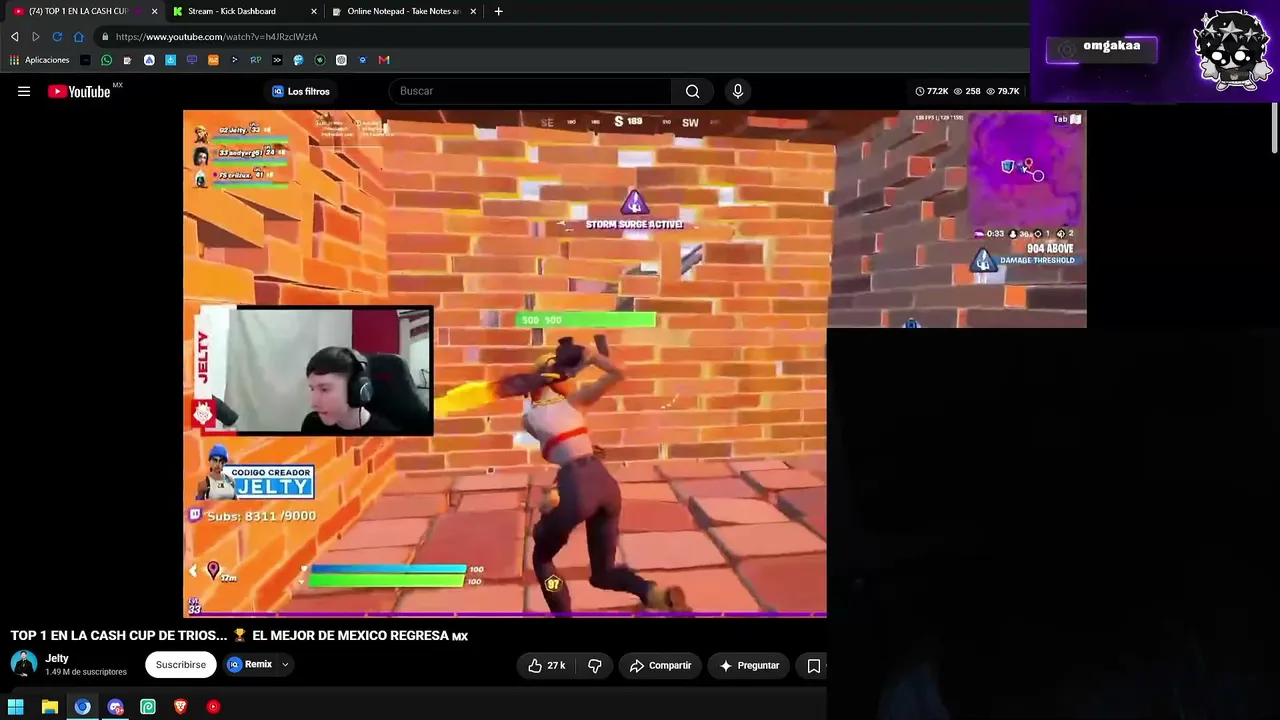
Task: Close the Online Notepad tab
Action: tap(473, 11)
